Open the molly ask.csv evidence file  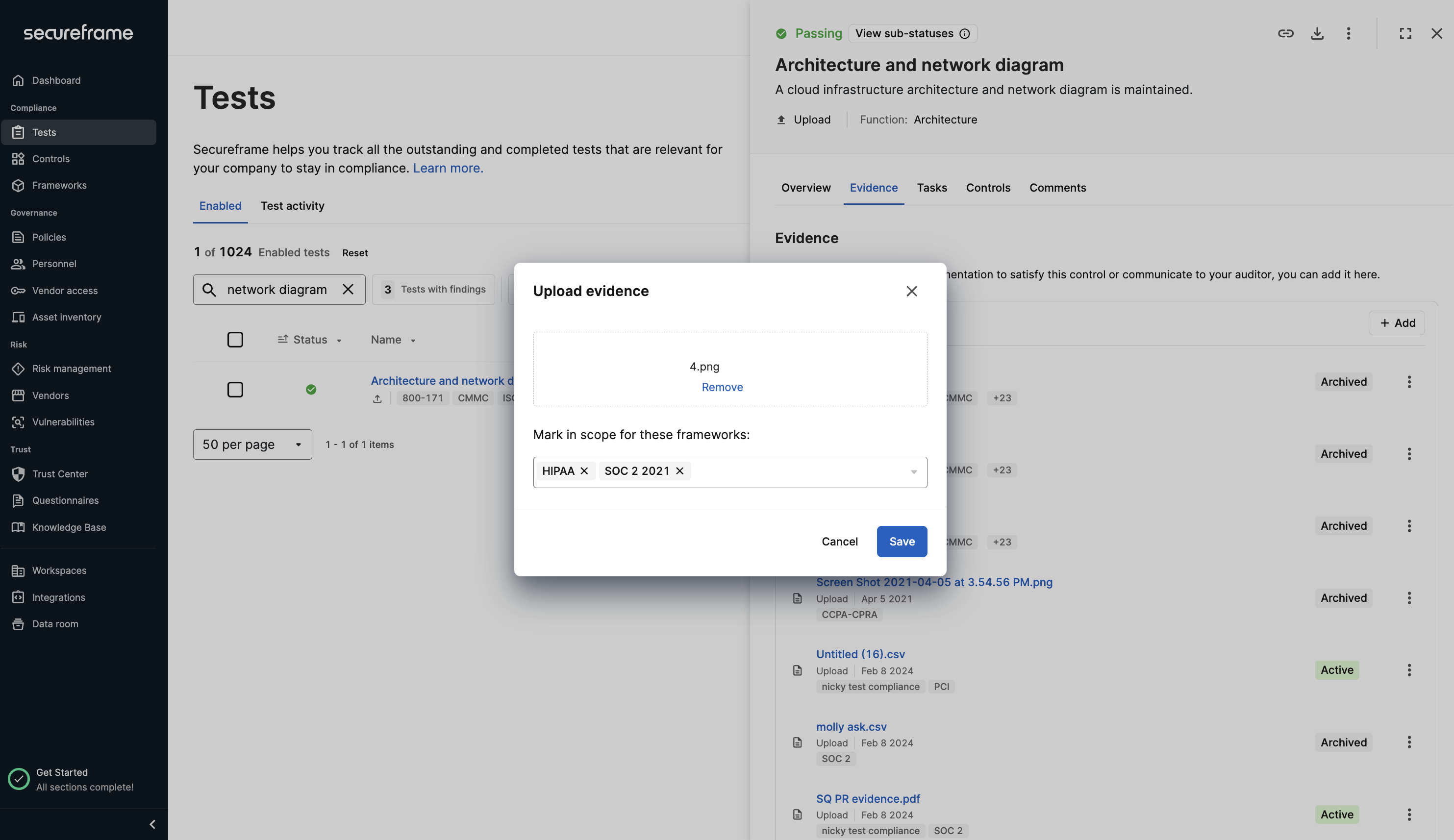(851, 727)
